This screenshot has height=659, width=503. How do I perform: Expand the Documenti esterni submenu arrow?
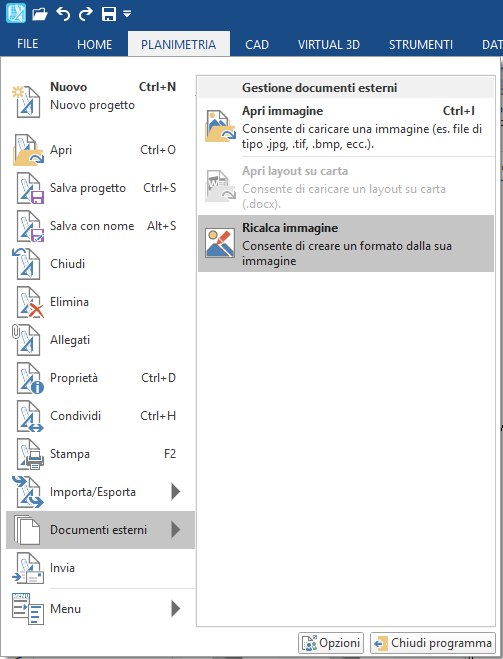[x=176, y=530]
